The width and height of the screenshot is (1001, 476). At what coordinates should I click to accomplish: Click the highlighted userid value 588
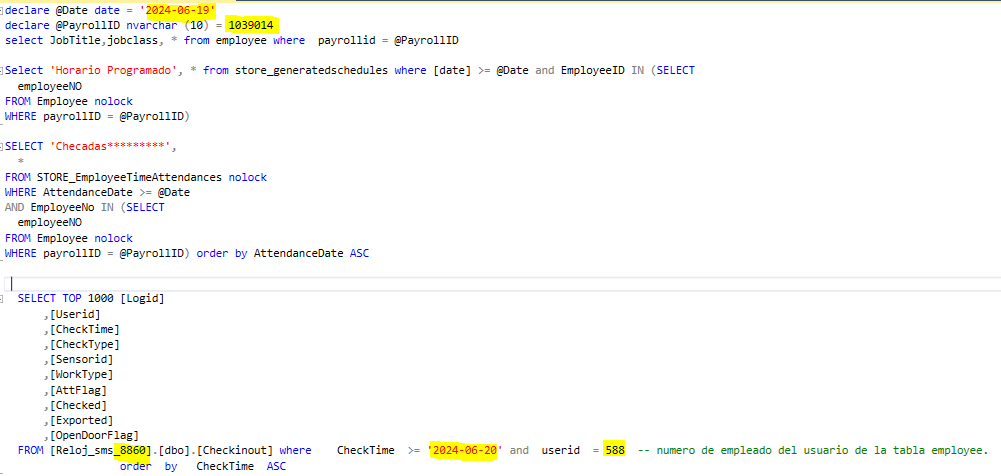pos(614,450)
